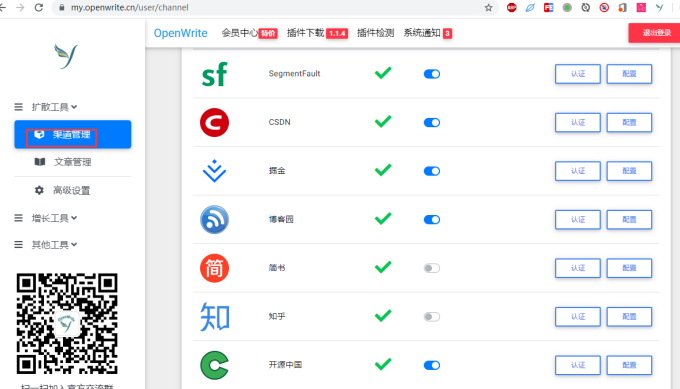
Task: Click the blue feather extension icon
Action: coord(530,7)
